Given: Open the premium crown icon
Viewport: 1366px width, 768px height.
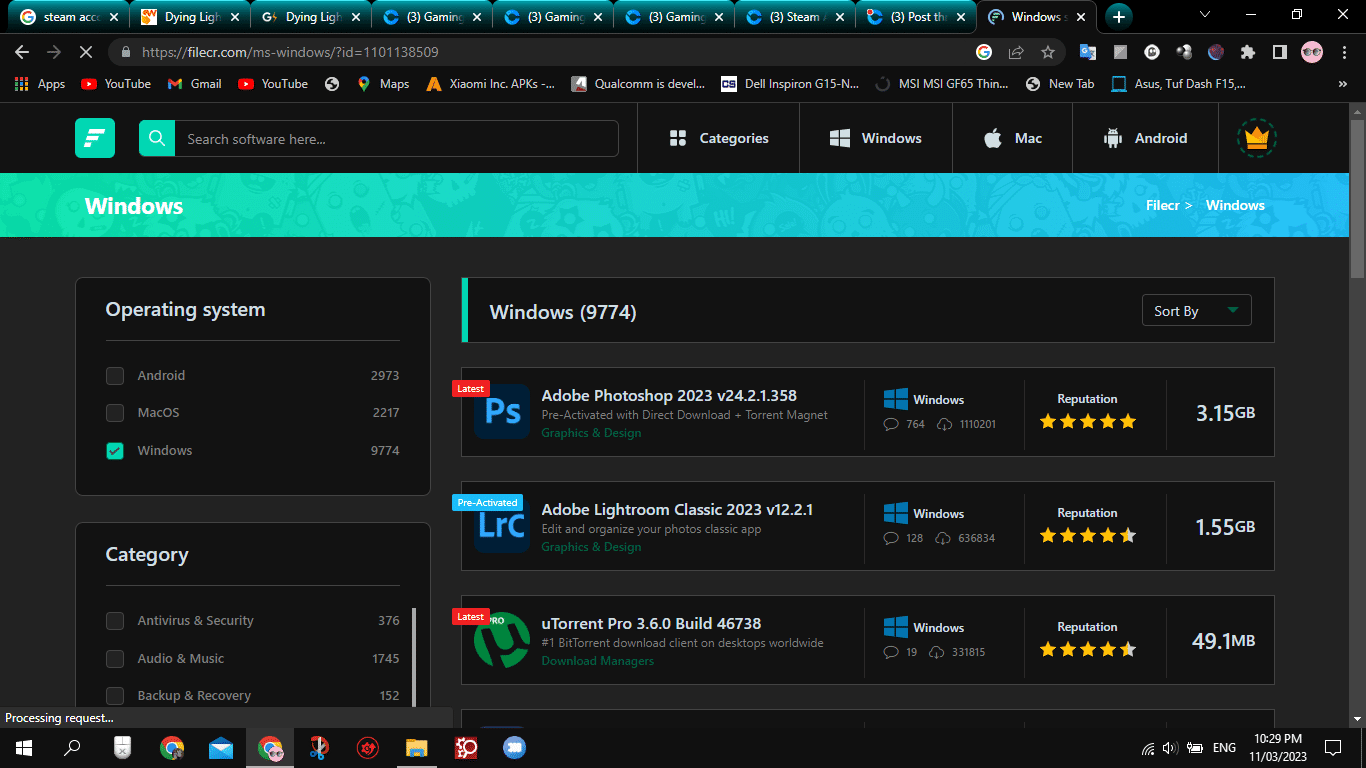Looking at the screenshot, I should (x=1256, y=138).
